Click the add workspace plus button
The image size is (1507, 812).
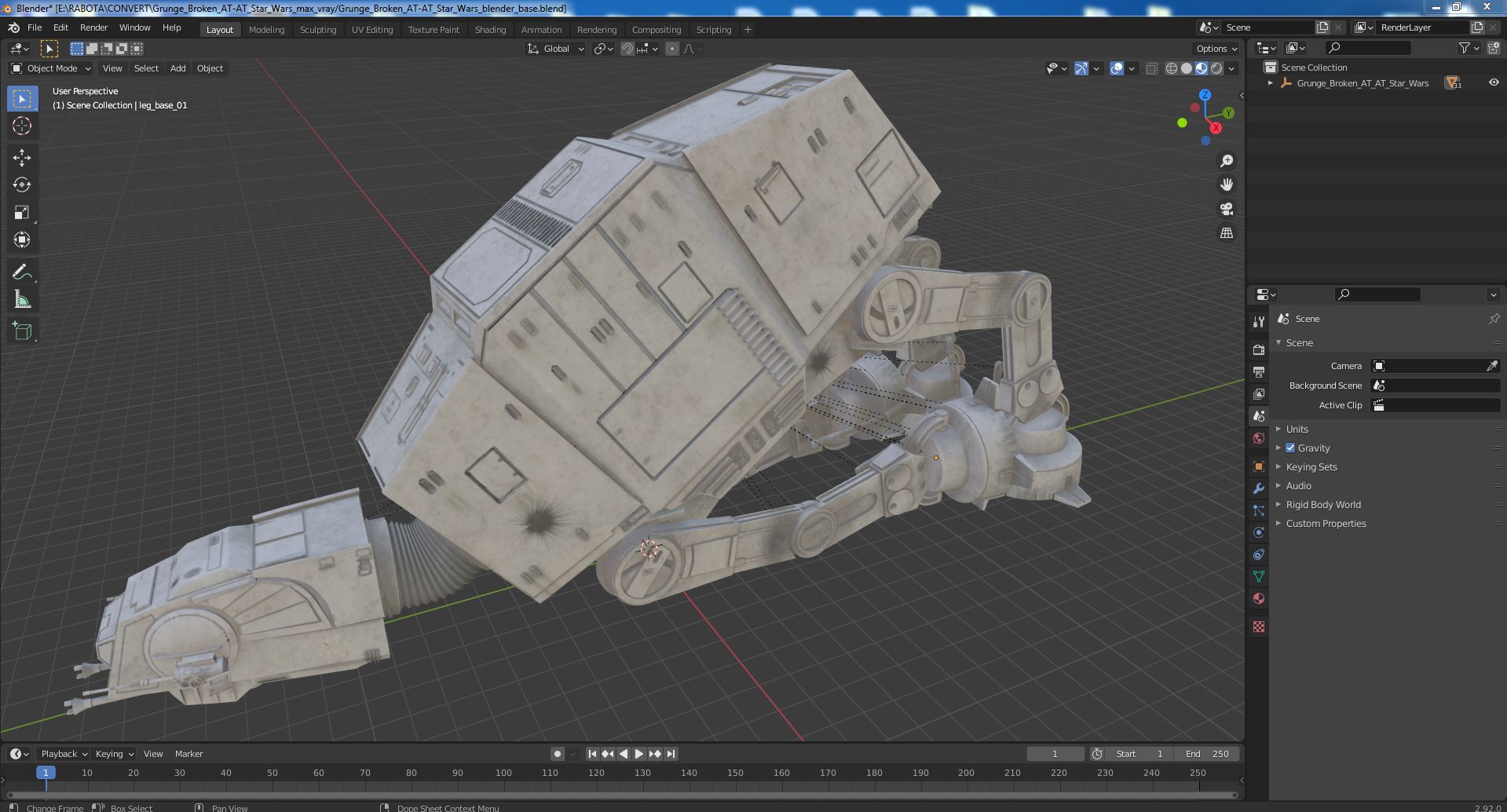[748, 30]
